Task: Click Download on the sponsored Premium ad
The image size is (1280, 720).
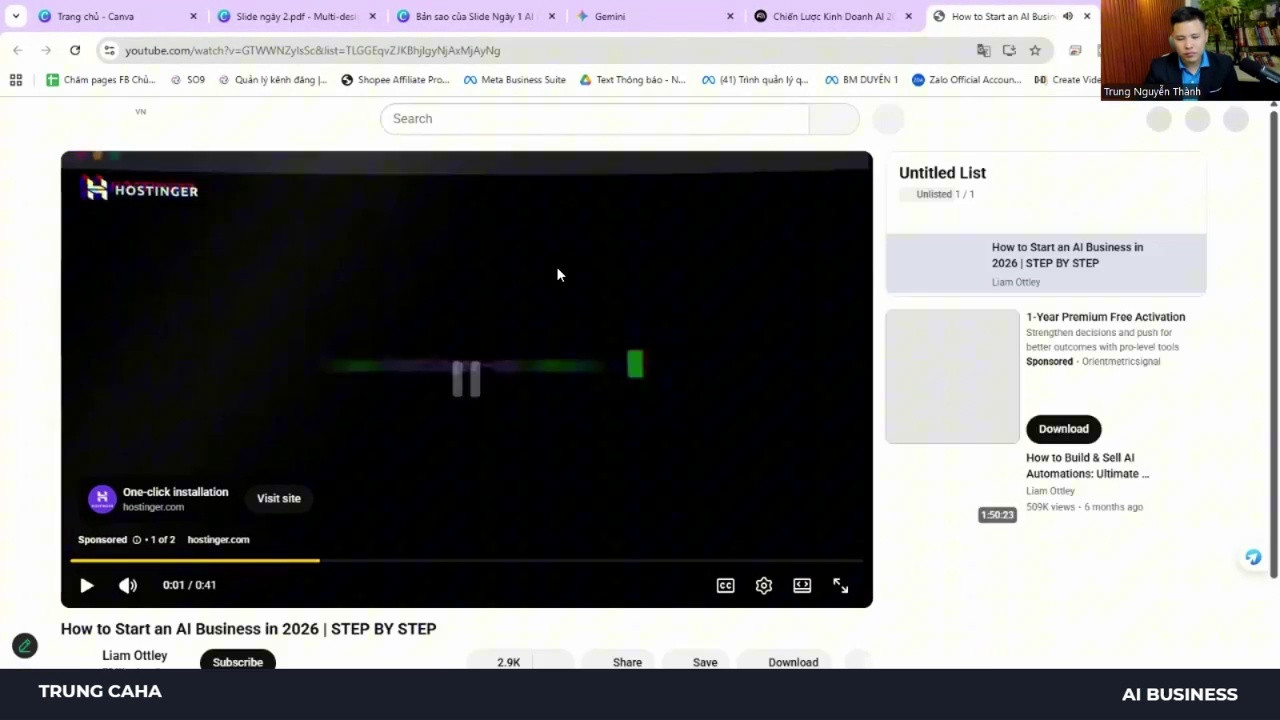Action: (1063, 429)
